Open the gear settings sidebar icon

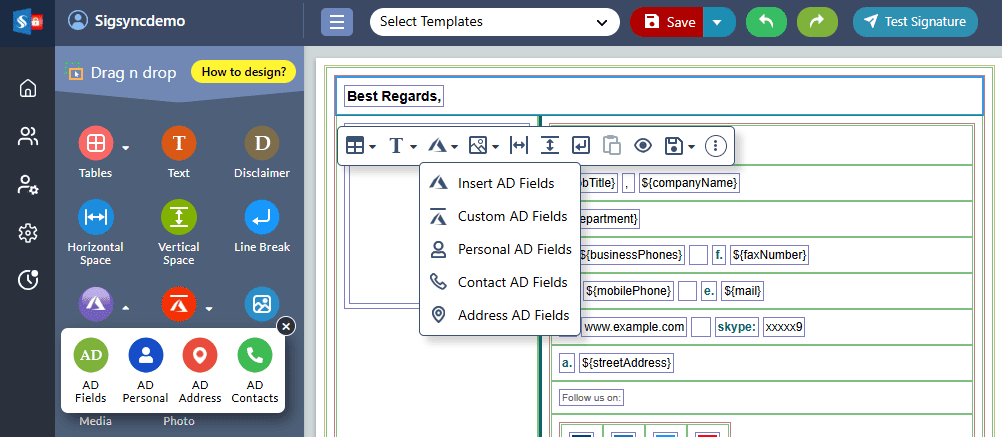(27, 233)
